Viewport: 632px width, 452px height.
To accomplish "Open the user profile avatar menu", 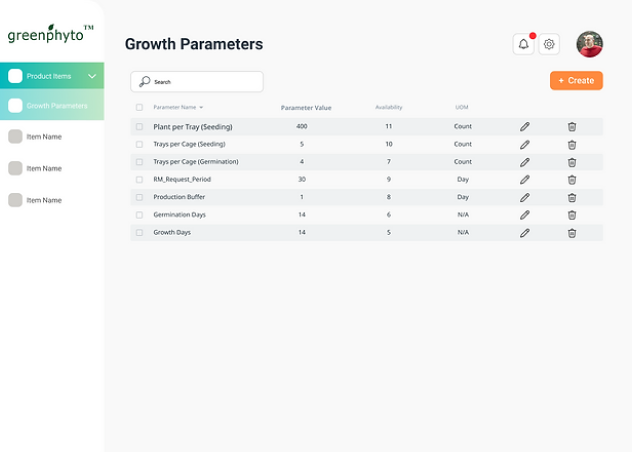I will tap(589, 44).
